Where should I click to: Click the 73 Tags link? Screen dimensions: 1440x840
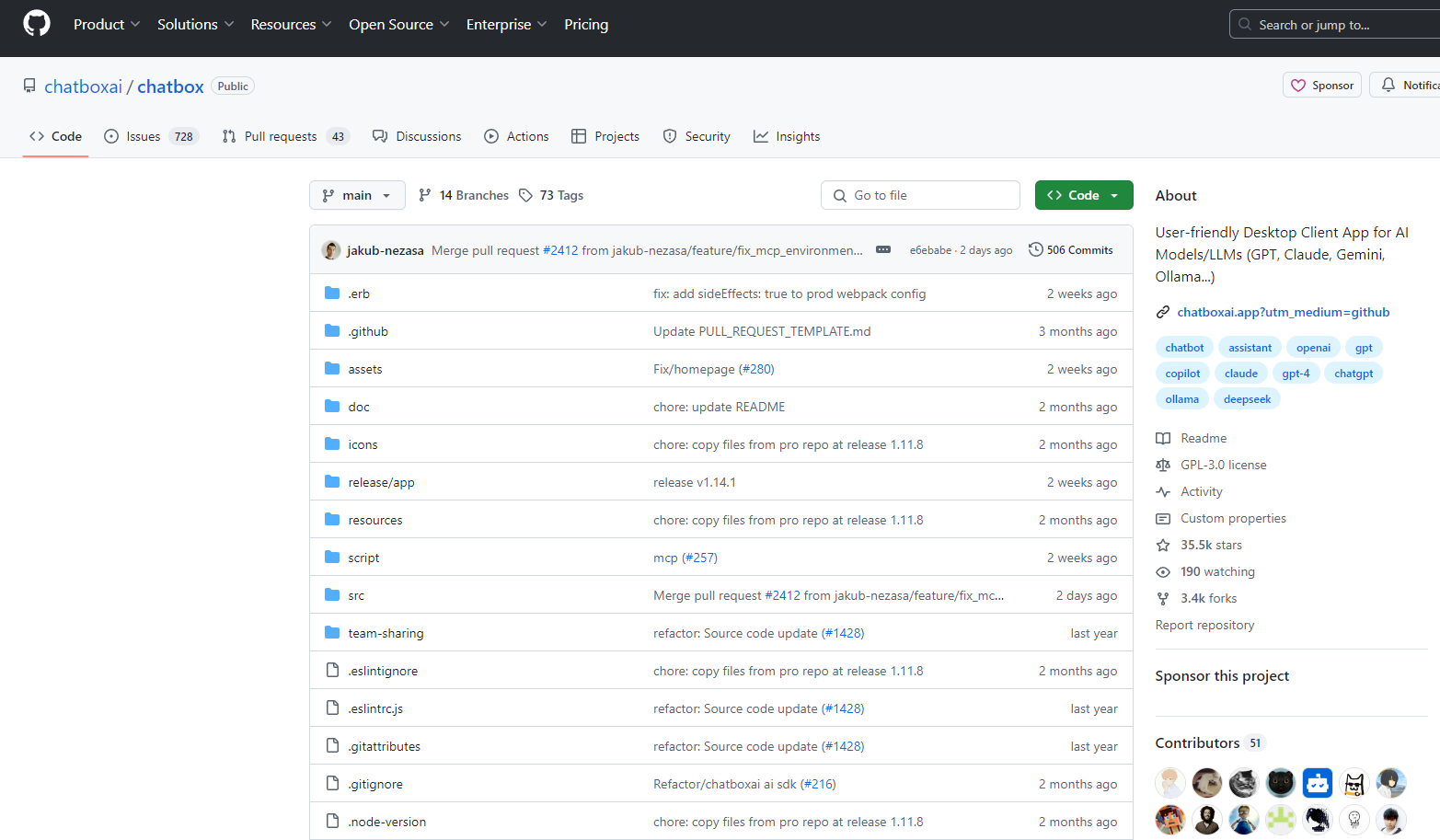[x=551, y=195]
